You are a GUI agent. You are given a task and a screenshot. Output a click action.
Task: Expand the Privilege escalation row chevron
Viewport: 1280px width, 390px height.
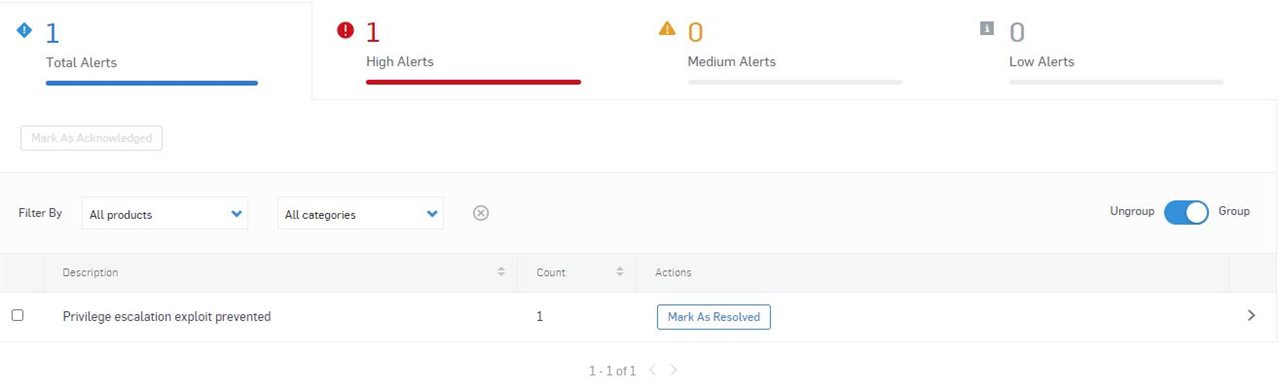(x=1251, y=315)
